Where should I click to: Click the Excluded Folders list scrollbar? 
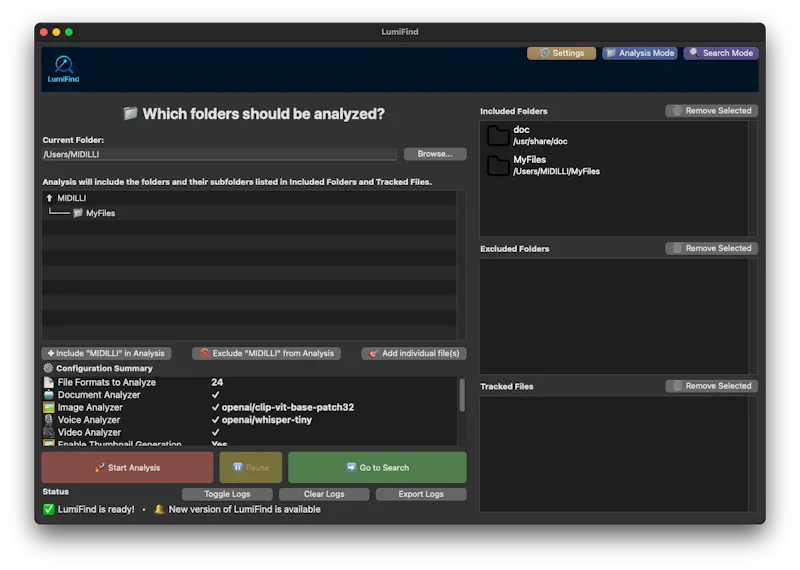tap(753, 316)
